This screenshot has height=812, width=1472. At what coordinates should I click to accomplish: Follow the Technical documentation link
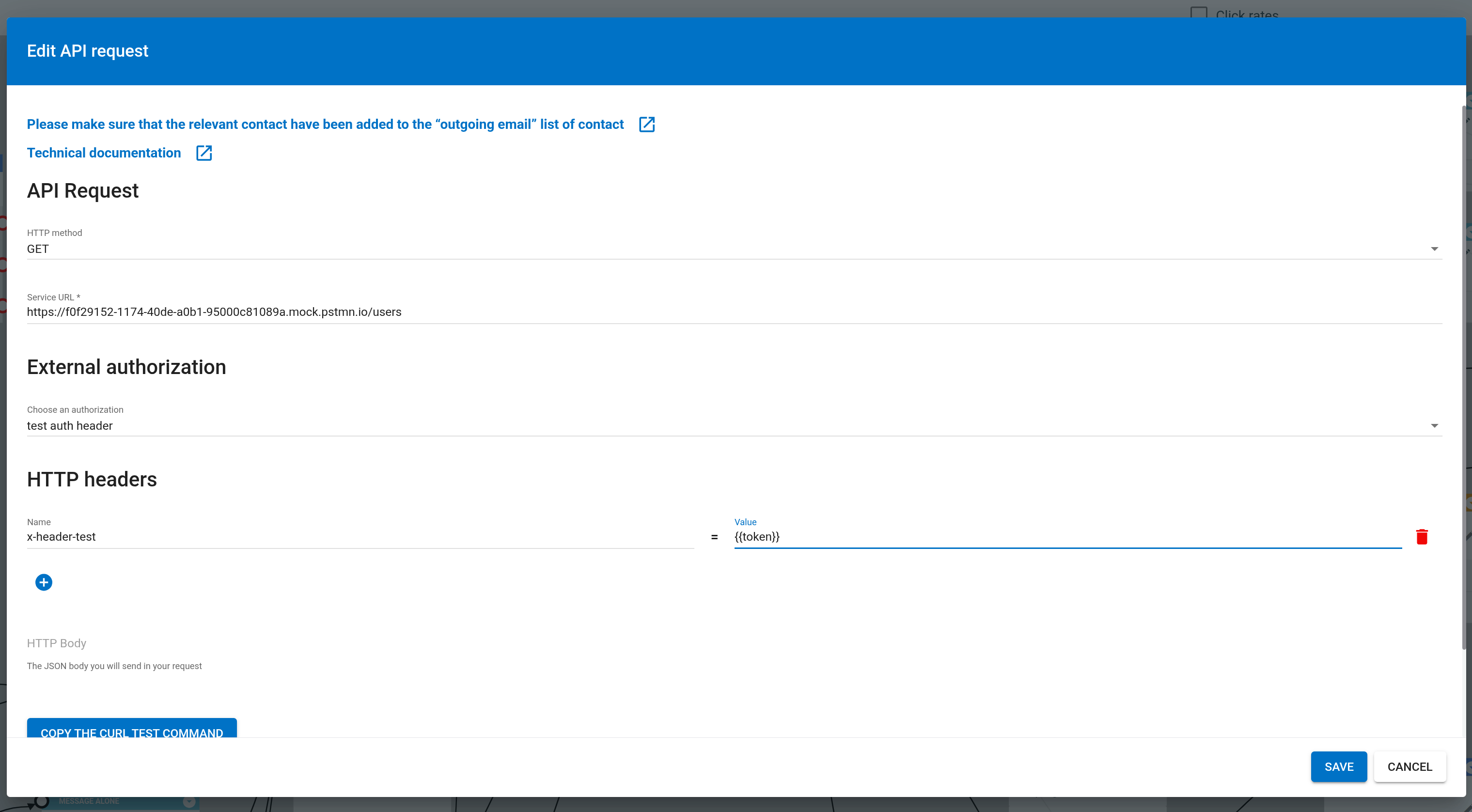[x=104, y=153]
